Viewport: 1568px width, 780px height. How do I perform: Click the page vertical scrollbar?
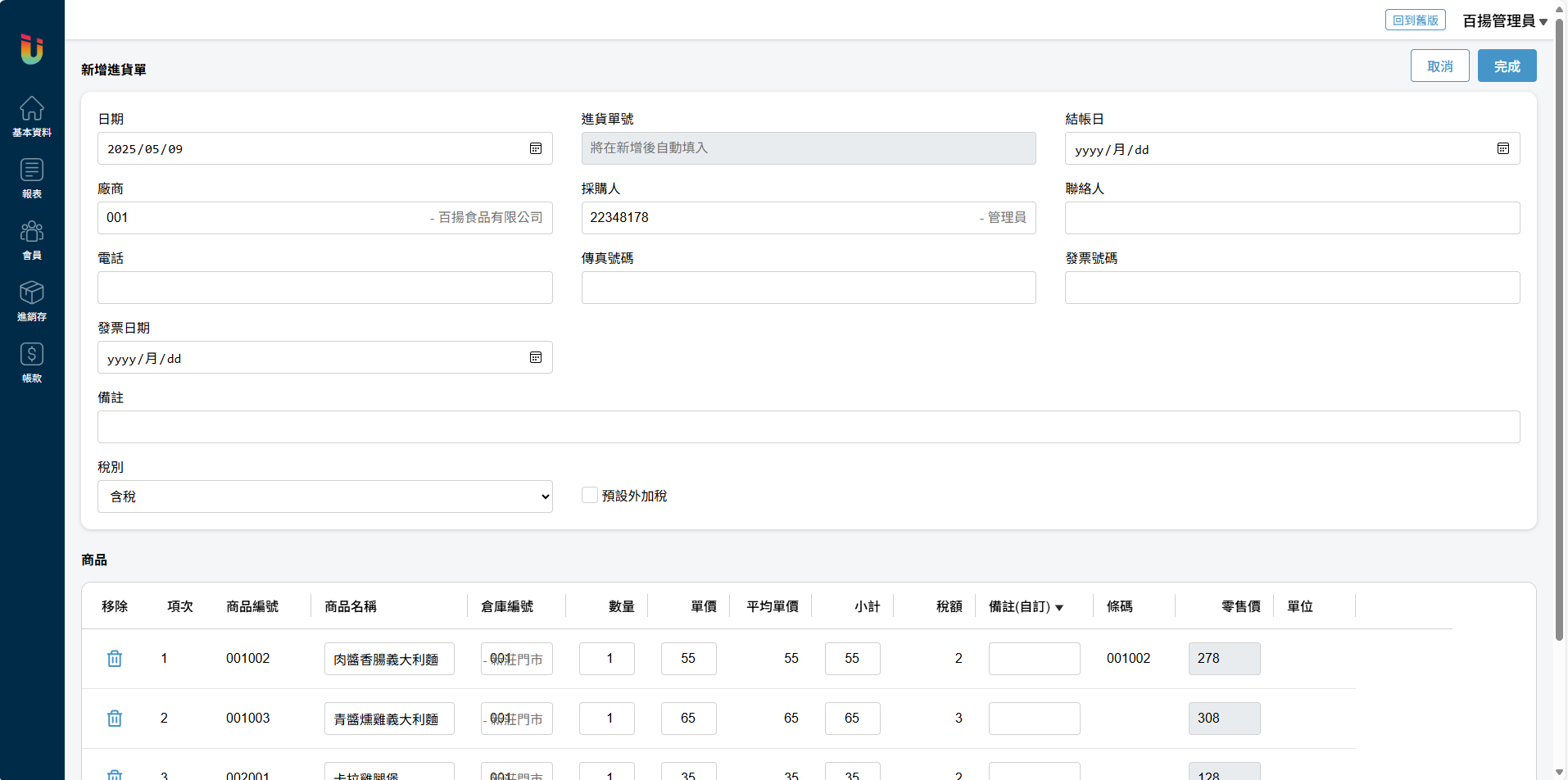pyautogui.click(x=1559, y=328)
